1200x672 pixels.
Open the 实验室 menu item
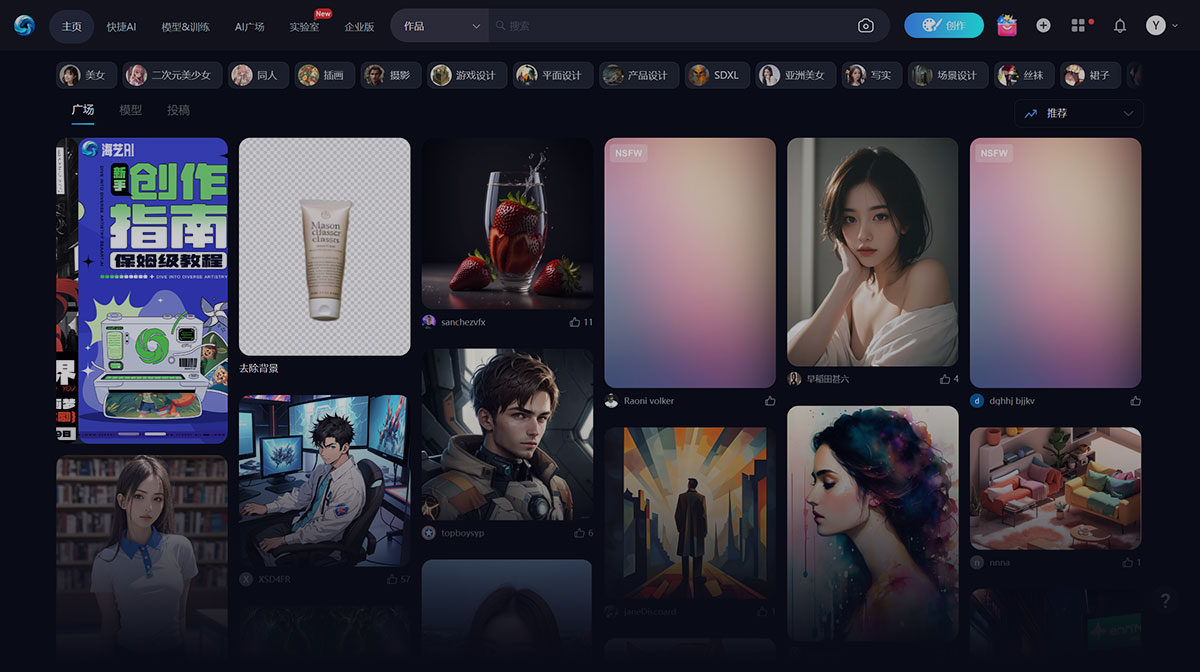[304, 27]
